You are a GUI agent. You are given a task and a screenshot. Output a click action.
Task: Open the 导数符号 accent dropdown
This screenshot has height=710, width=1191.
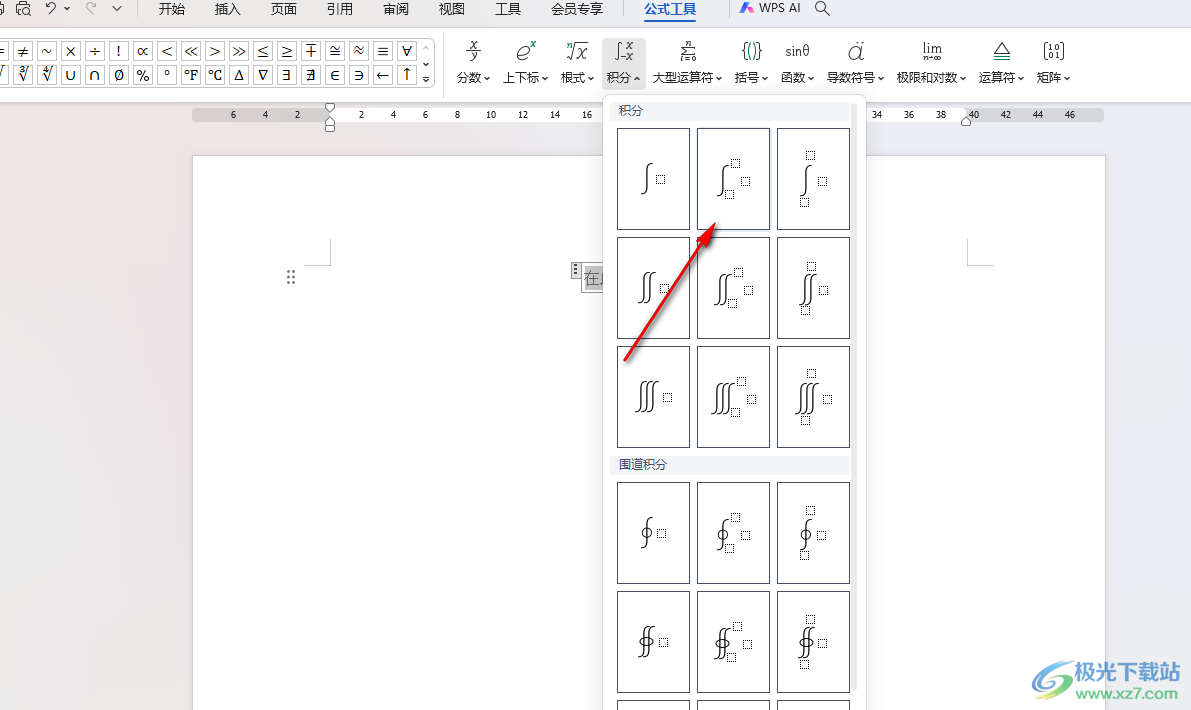point(855,62)
